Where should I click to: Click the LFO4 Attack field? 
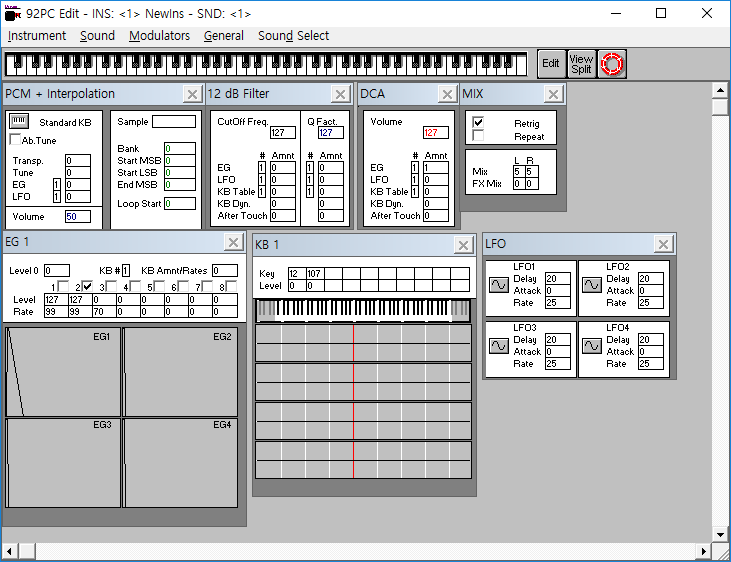click(651, 352)
